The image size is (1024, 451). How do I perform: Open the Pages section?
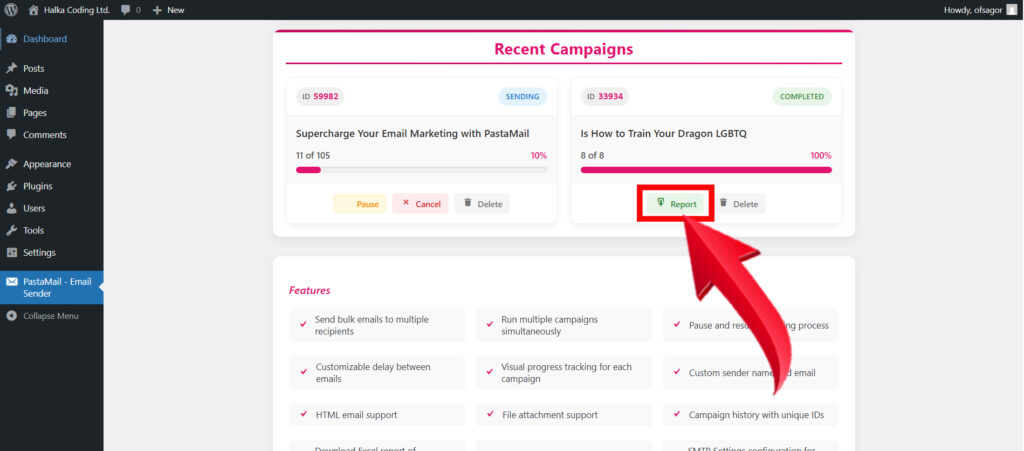(34, 113)
